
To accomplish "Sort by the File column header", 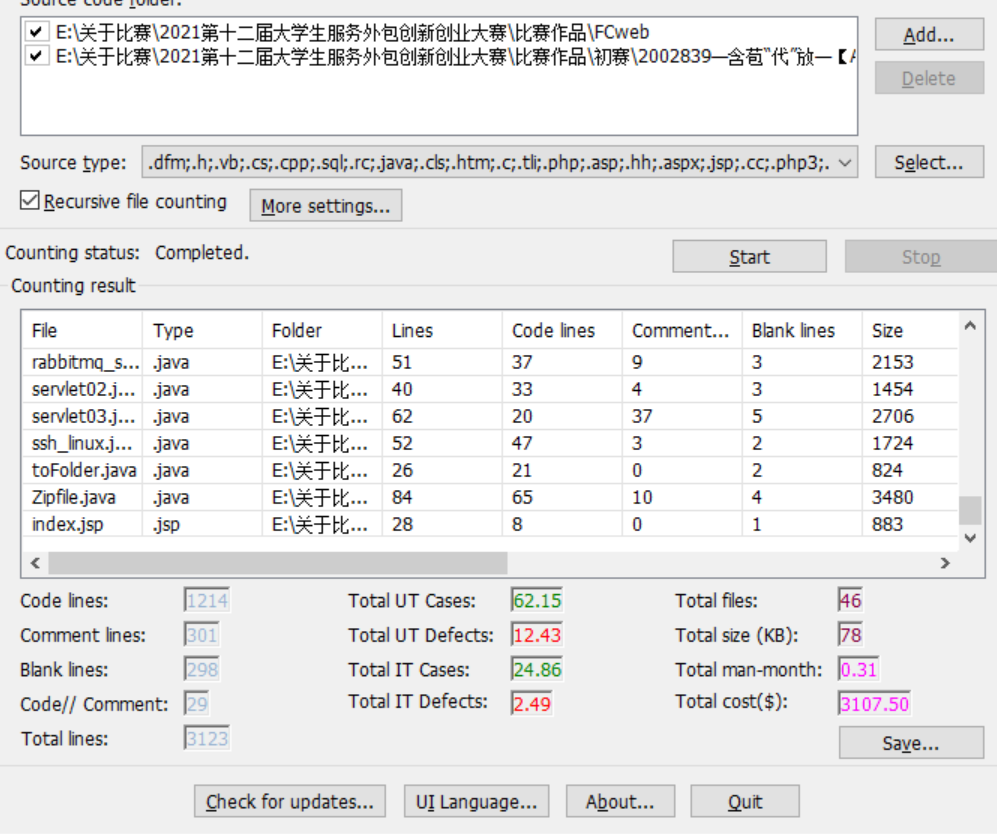I will point(82,330).
